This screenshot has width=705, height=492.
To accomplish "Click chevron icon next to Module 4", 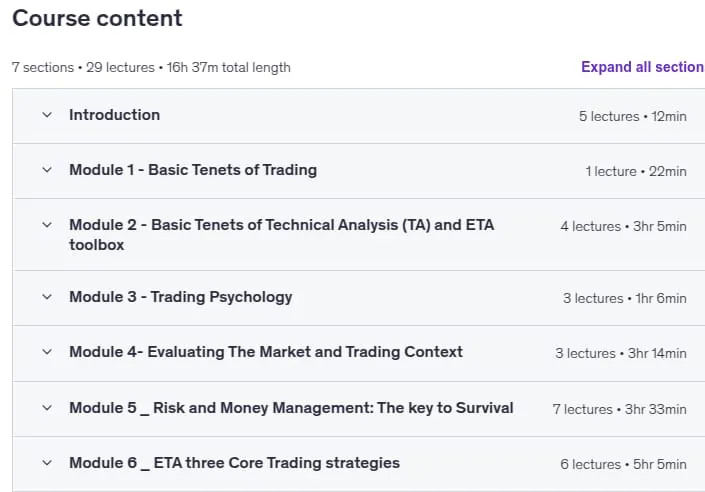I will (x=47, y=352).
